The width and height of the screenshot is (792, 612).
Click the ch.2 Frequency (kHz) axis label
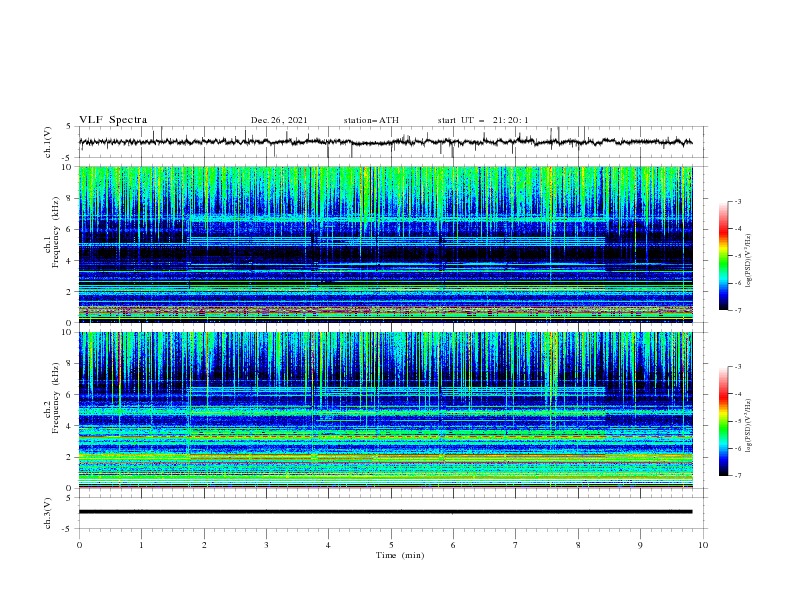click(52, 397)
